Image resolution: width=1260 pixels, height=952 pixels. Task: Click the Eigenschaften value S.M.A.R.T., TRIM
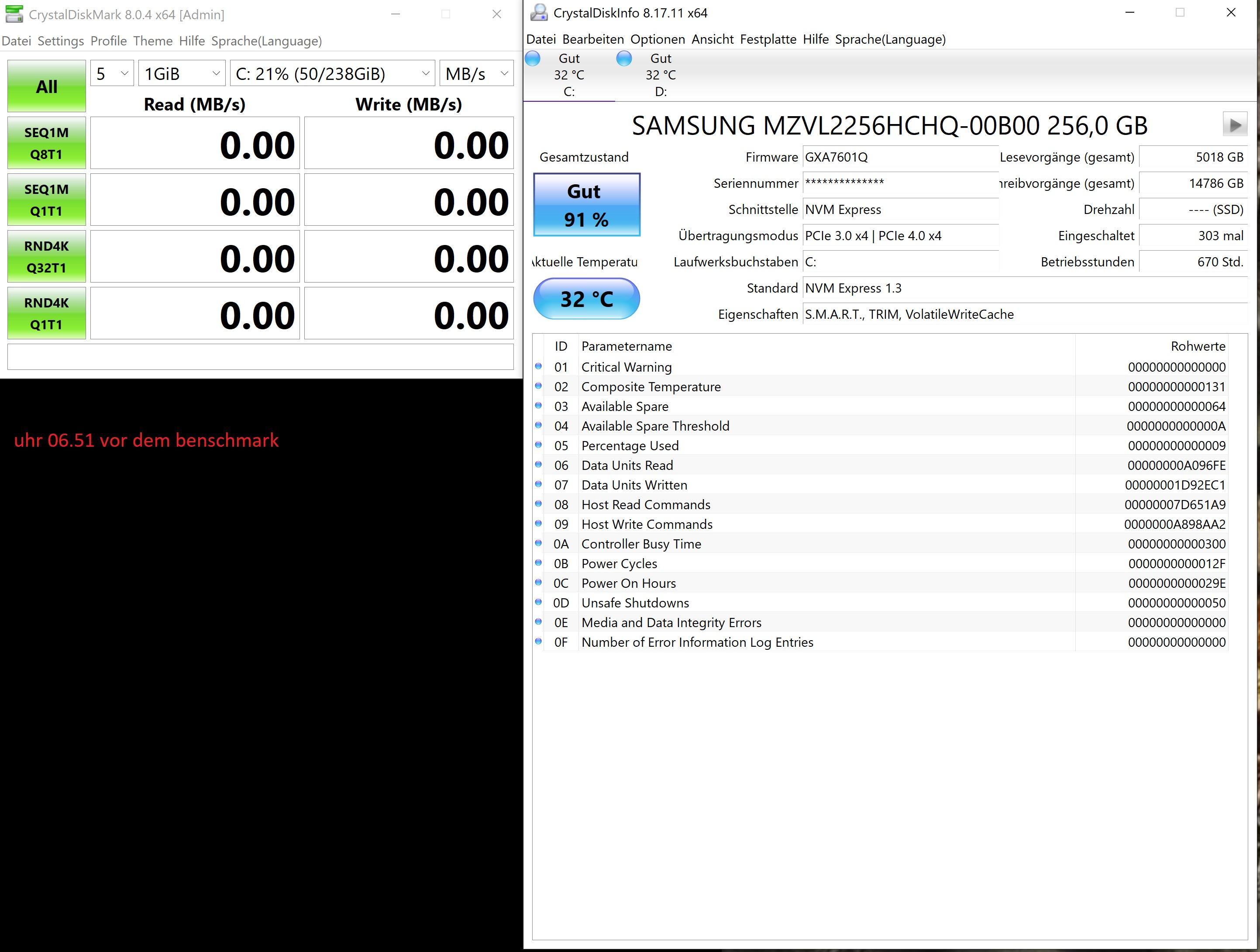(x=1025, y=314)
